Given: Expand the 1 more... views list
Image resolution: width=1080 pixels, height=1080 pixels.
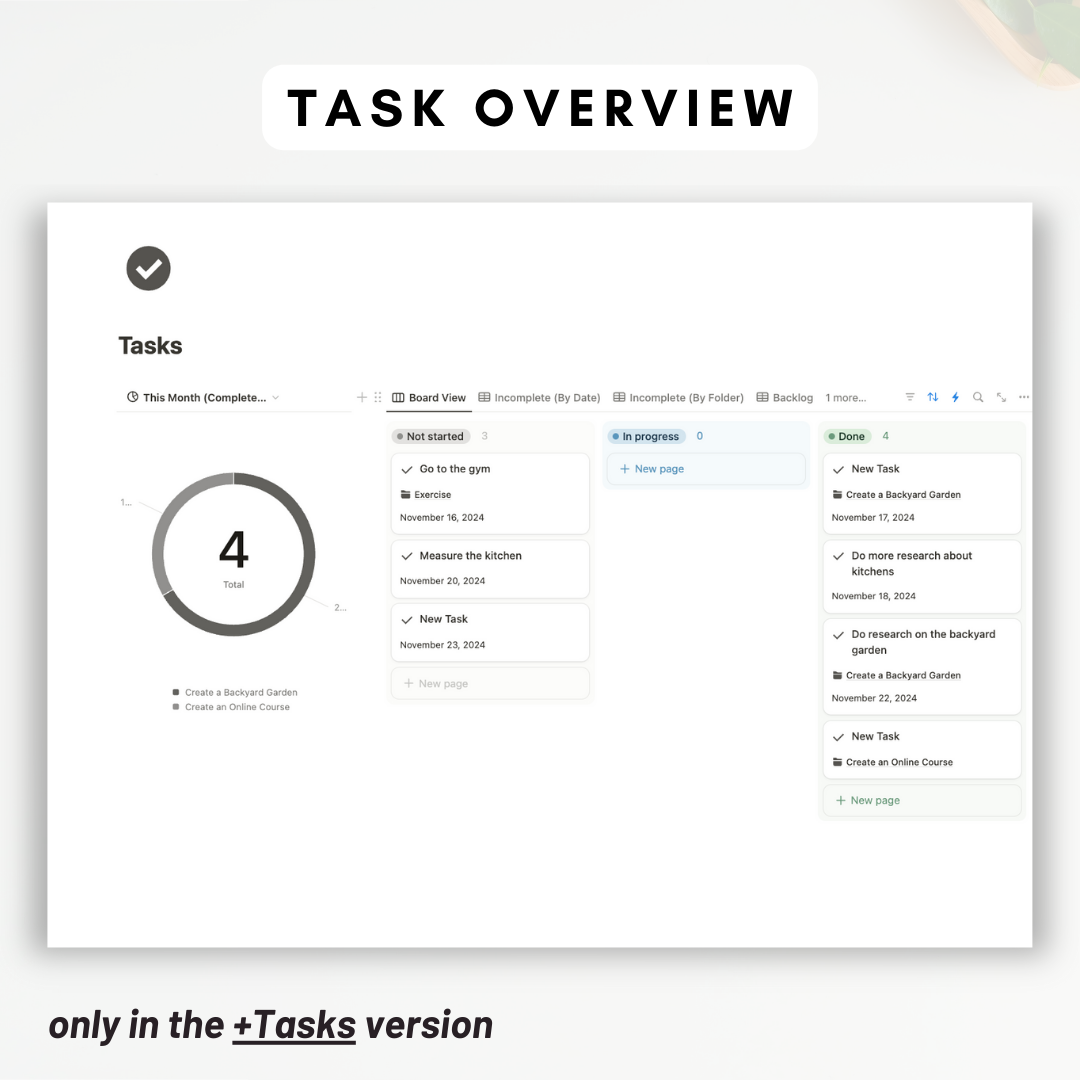Looking at the screenshot, I should tap(845, 398).
